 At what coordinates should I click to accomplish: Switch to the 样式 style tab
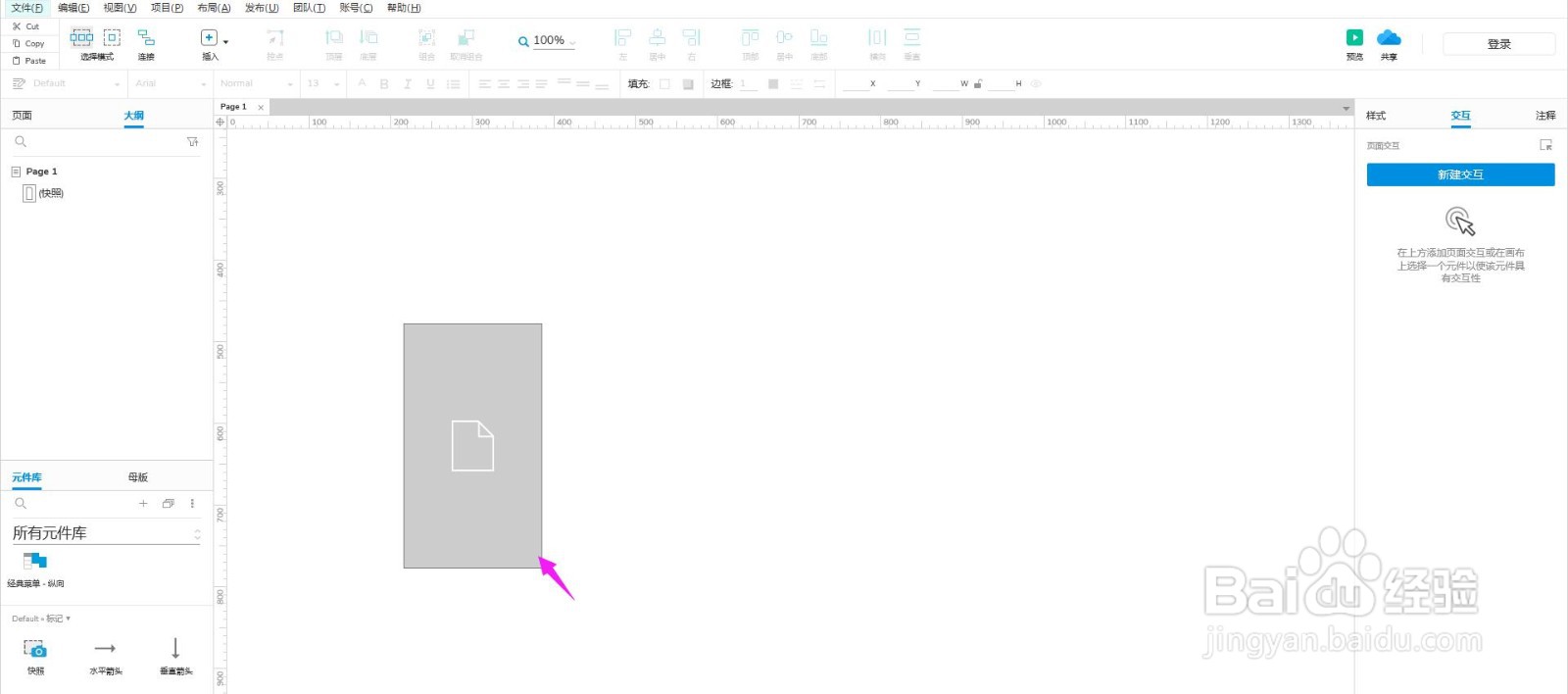1376,116
